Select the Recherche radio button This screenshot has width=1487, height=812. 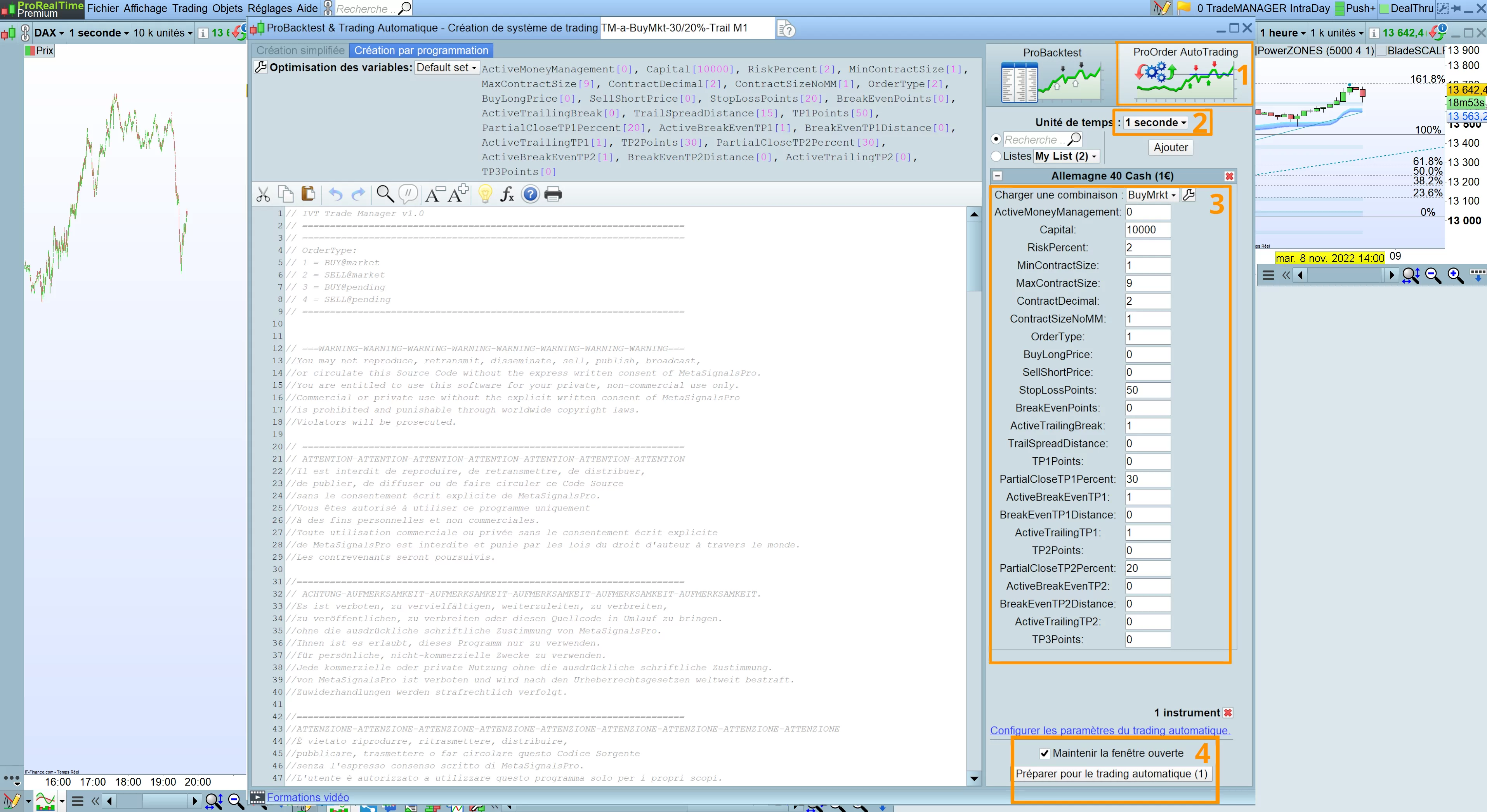(x=996, y=139)
